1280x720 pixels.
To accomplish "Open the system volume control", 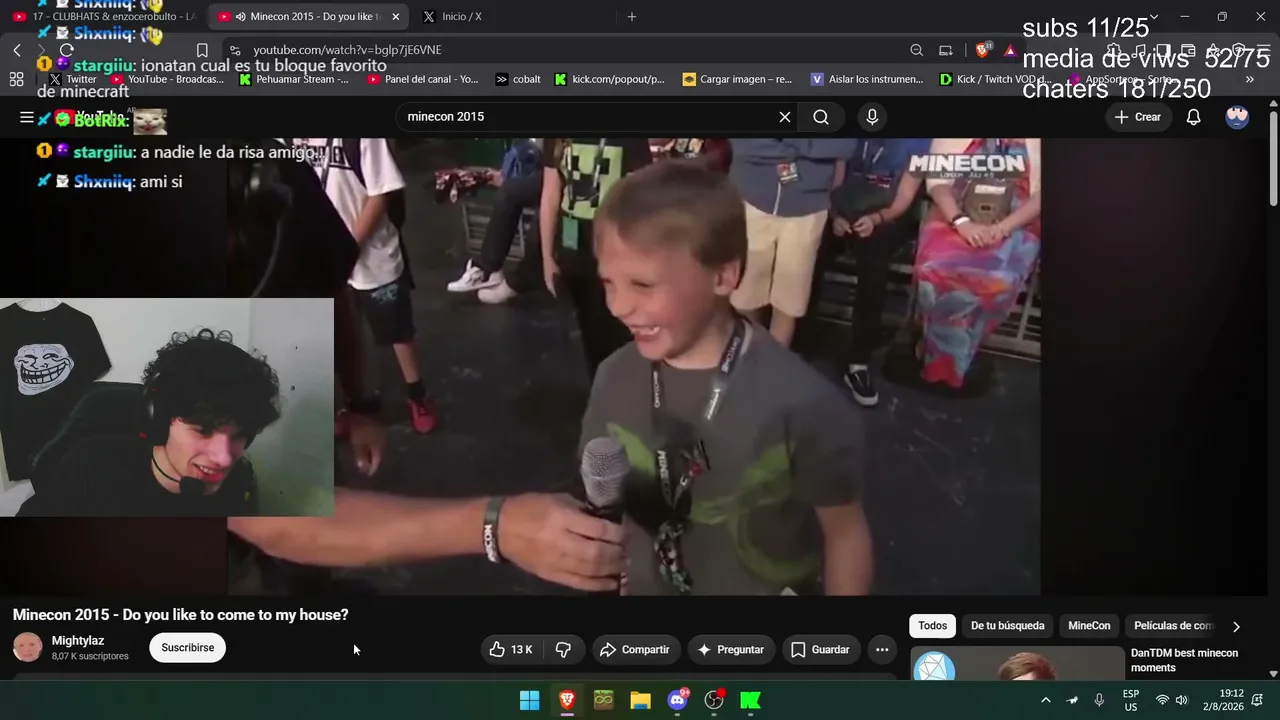I will [1181, 700].
